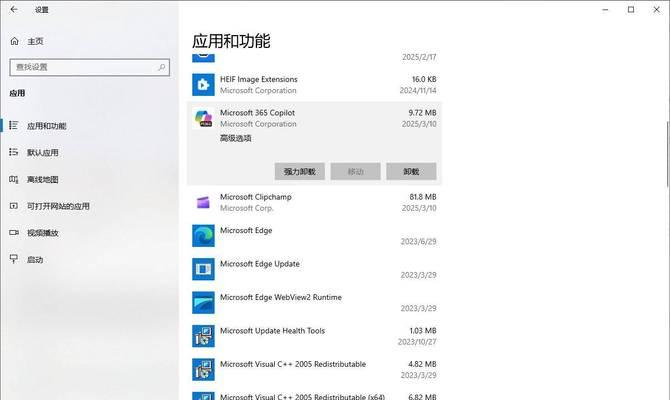Click the 应用和功能 page heading

pos(231,41)
